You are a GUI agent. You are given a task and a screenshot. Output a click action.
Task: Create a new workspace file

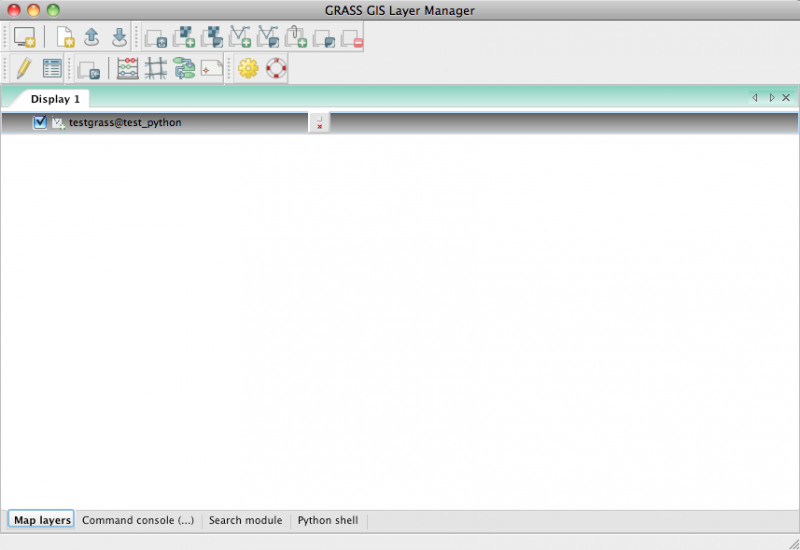[x=66, y=38]
